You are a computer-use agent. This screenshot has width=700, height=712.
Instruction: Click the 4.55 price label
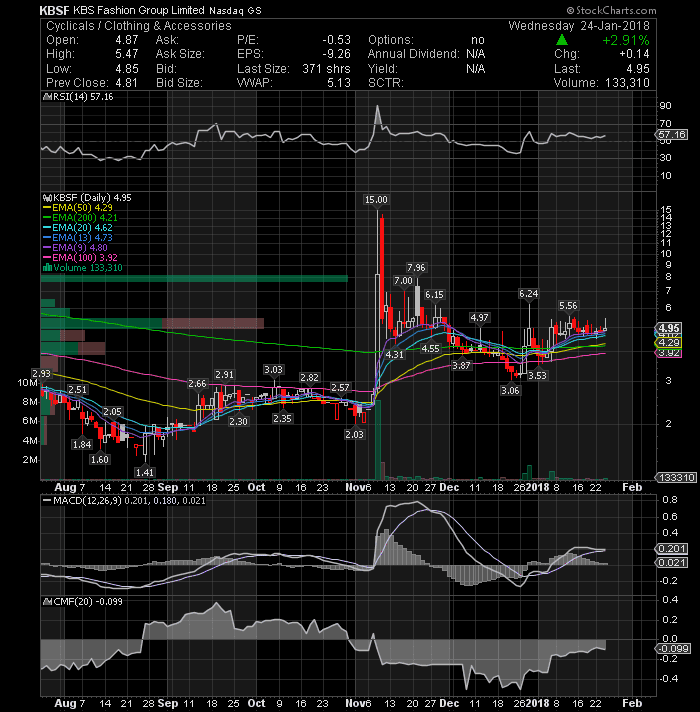pyautogui.click(x=430, y=349)
